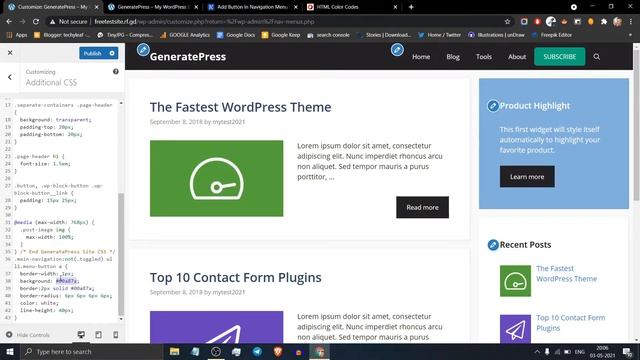Click mytest2021 author link on first post

tap(229, 122)
